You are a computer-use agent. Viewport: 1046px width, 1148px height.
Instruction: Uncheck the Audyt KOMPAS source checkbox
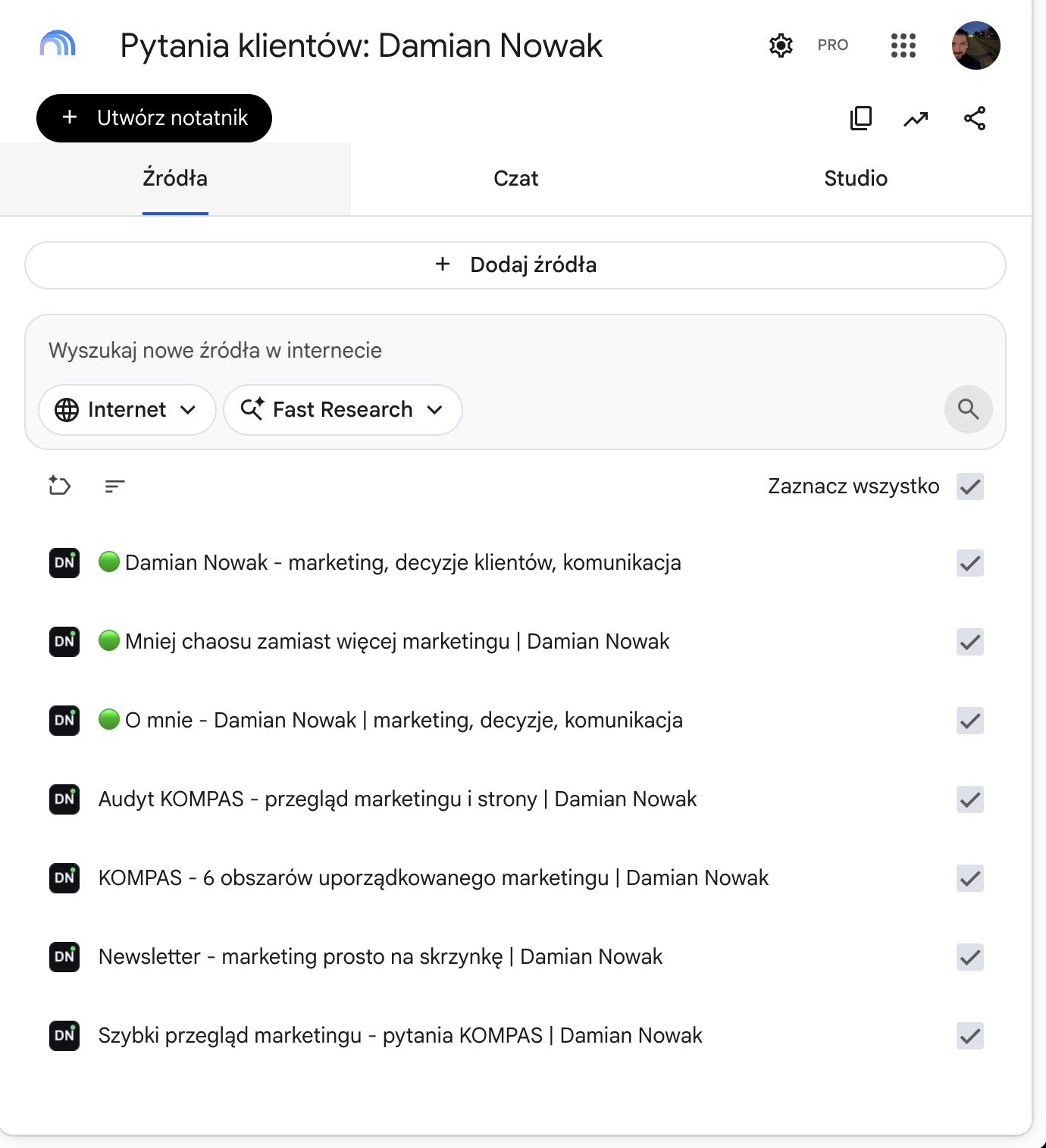[969, 799]
